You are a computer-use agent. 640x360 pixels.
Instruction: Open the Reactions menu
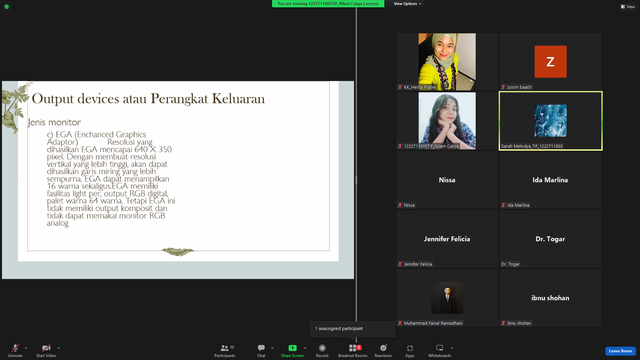coord(383,350)
